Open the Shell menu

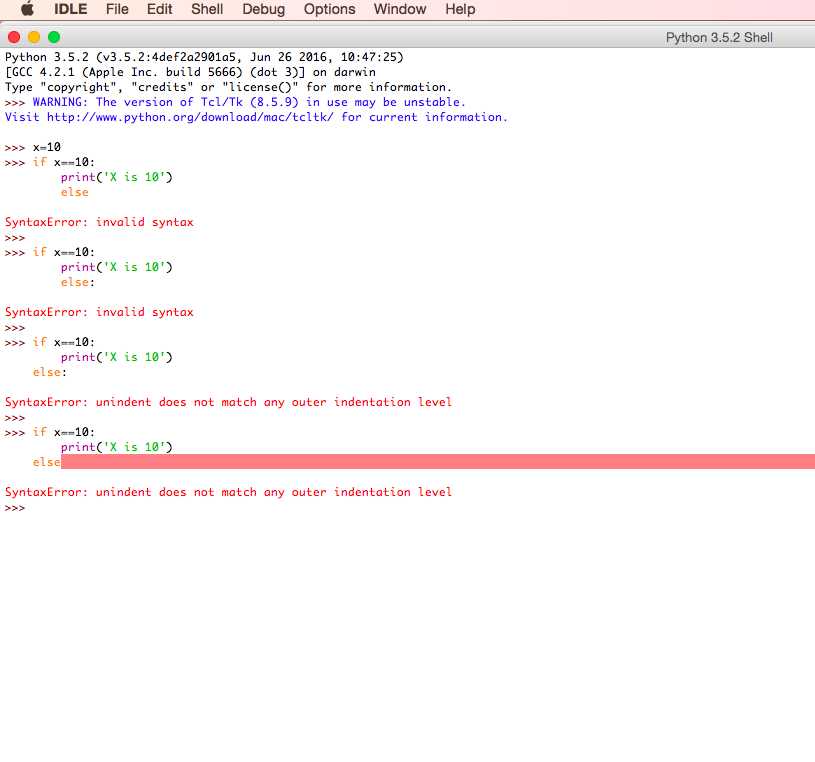(x=207, y=9)
